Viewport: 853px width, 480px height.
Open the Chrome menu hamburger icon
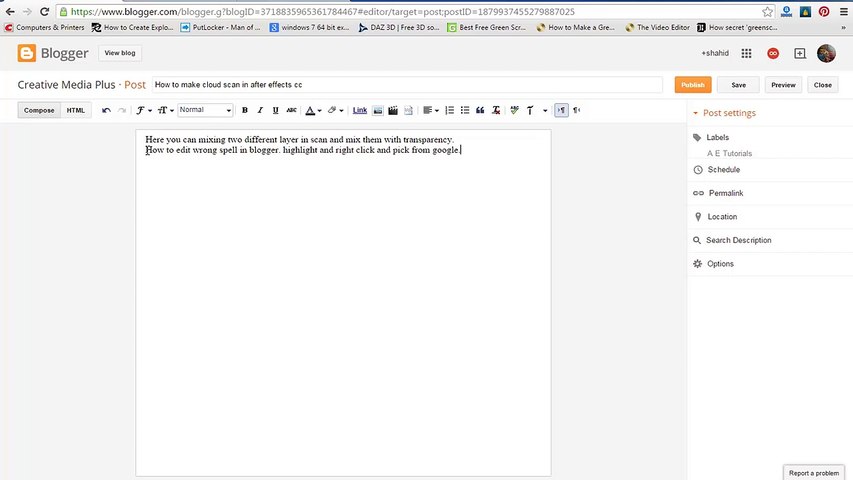click(x=843, y=11)
